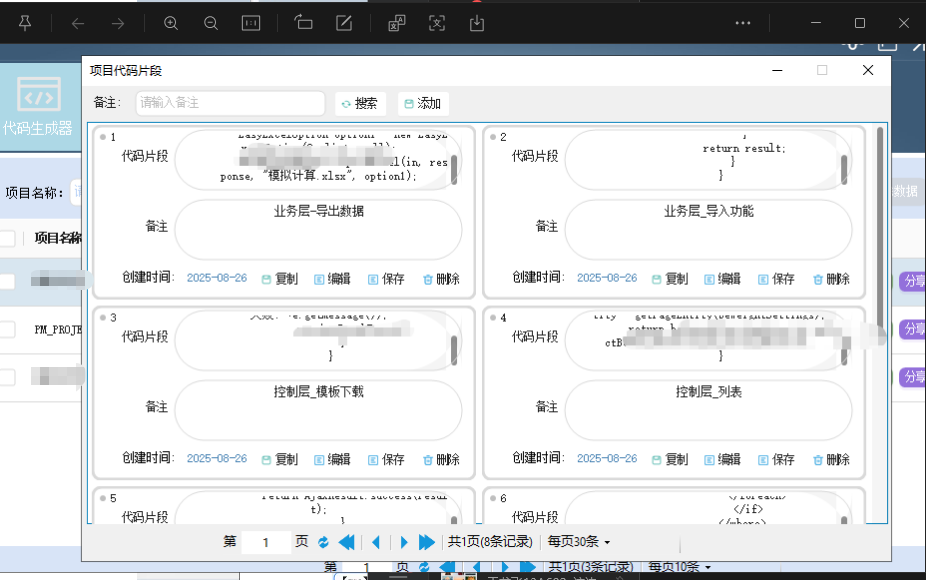Click the 业务层-导出数据 remark field
This screenshot has width=926, height=580.
click(318, 230)
